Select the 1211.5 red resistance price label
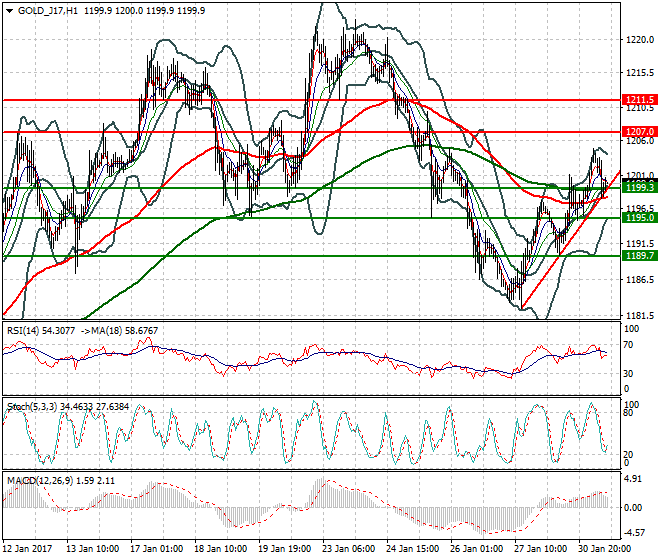This screenshot has height=560, width=660. click(x=639, y=100)
